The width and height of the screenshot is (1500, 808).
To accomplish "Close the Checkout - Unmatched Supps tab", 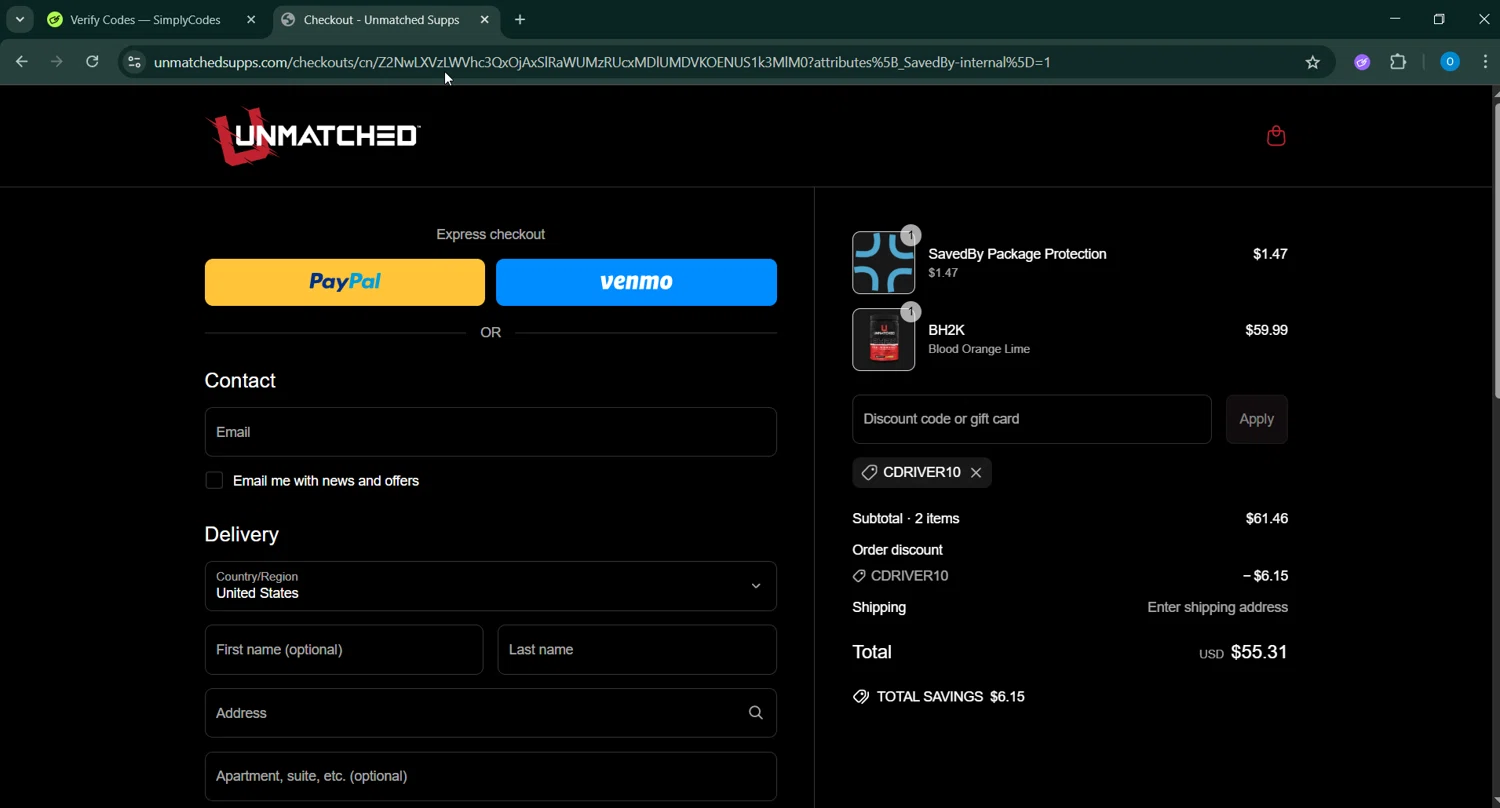I will click(x=485, y=20).
